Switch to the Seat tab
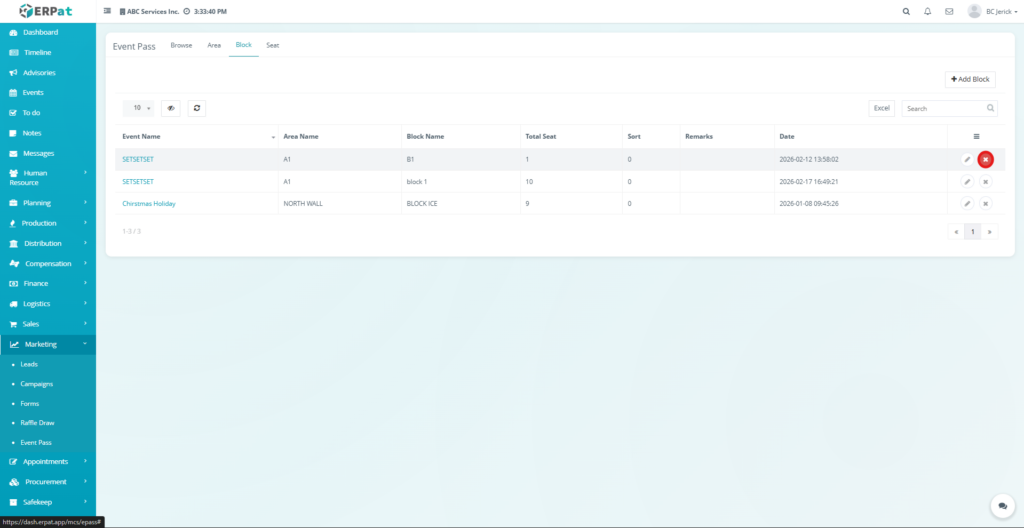The width and height of the screenshot is (1024, 528). tap(272, 45)
